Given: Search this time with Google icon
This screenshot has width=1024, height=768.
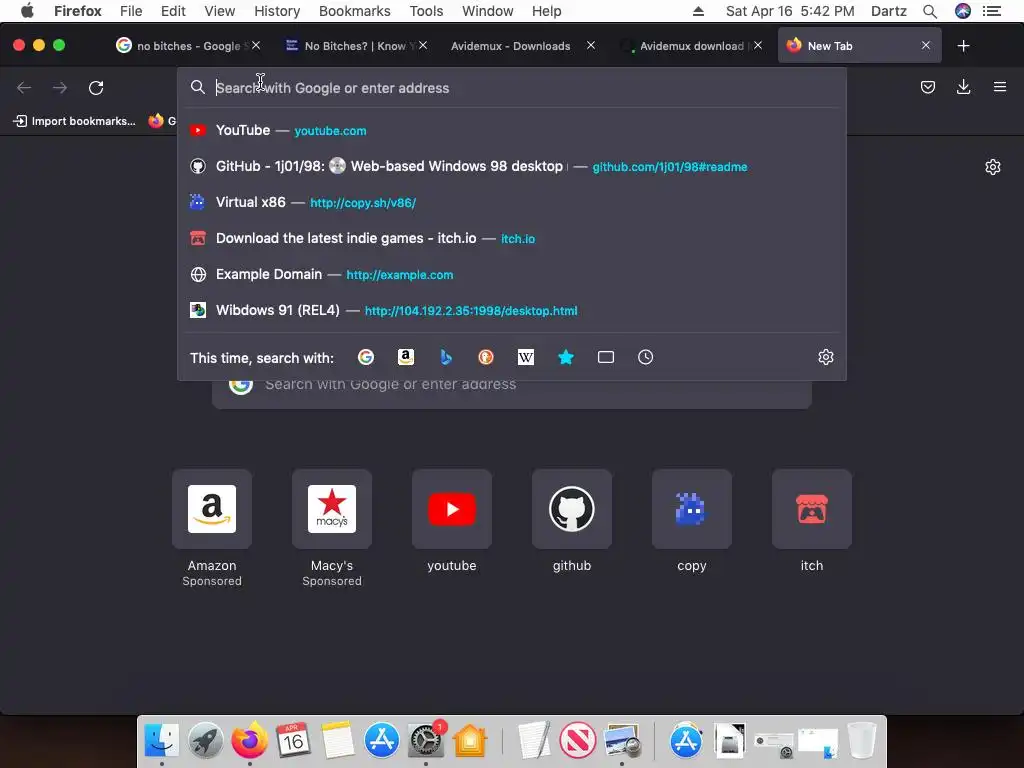Looking at the screenshot, I should coord(366,357).
